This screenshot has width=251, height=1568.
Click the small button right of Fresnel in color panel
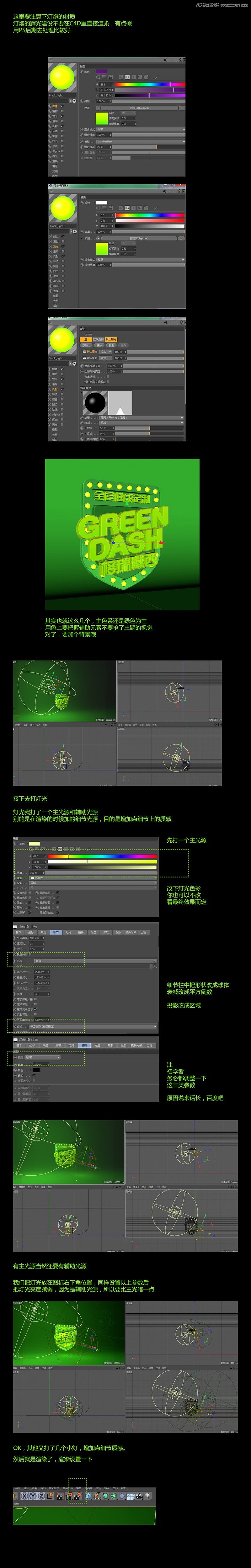coord(182,108)
